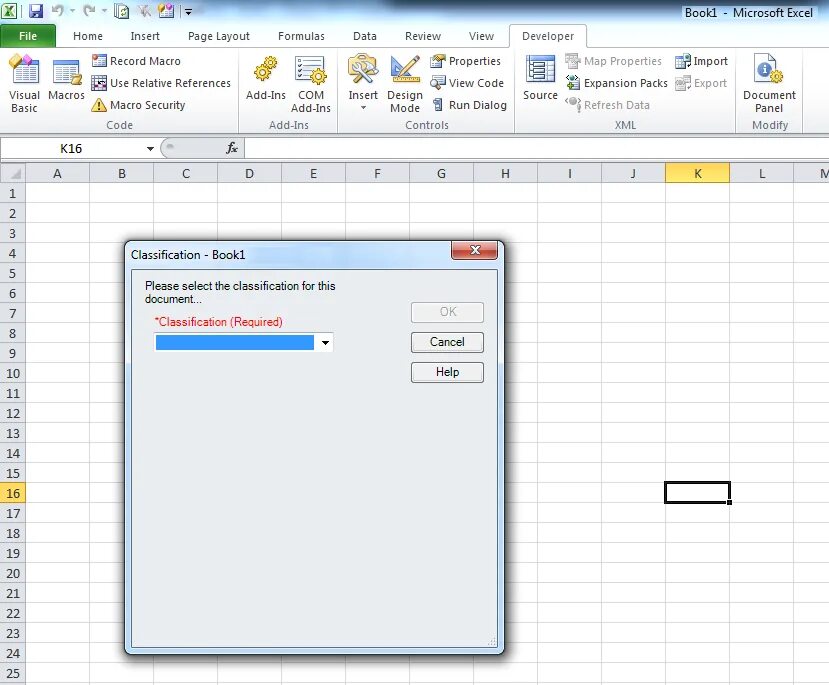Select row 25 header

click(13, 673)
